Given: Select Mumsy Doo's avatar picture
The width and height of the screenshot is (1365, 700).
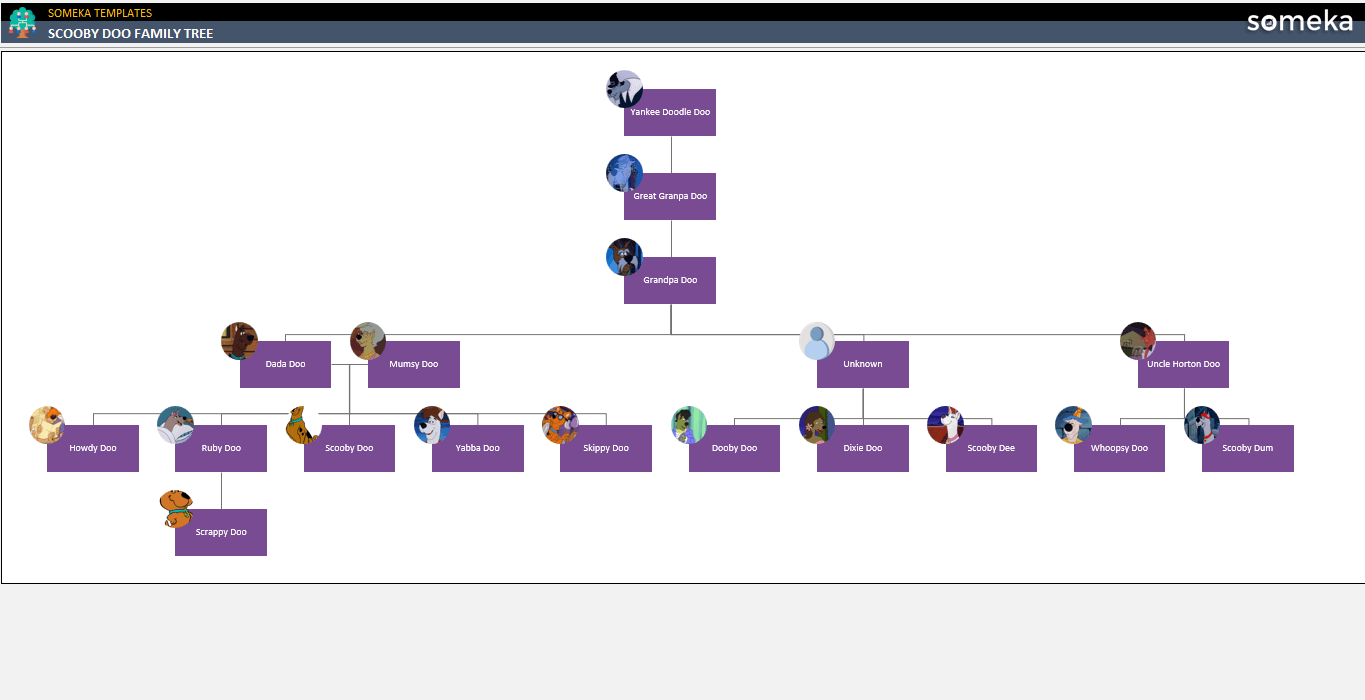Looking at the screenshot, I should pyautogui.click(x=368, y=341).
